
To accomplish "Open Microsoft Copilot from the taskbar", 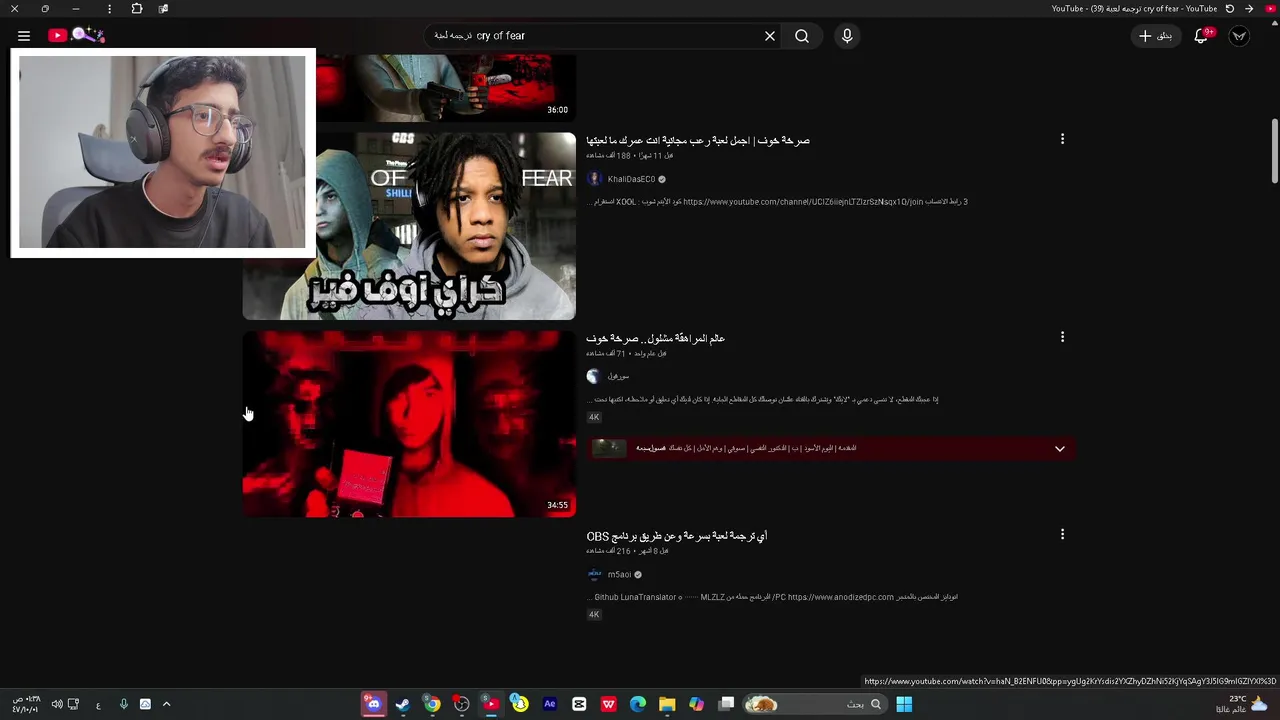I will click(x=697, y=704).
